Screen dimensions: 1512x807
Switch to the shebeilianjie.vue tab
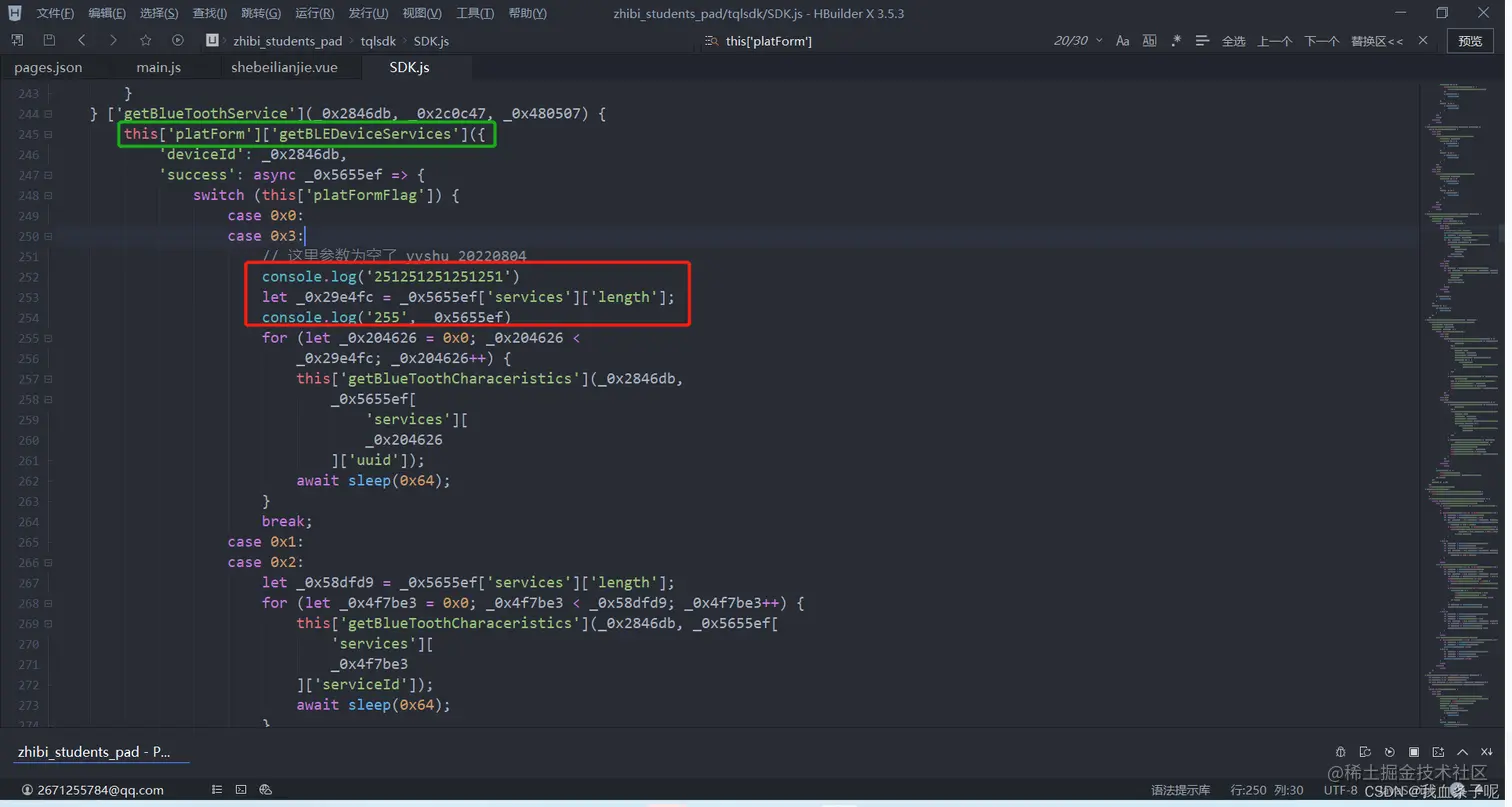tap(284, 67)
